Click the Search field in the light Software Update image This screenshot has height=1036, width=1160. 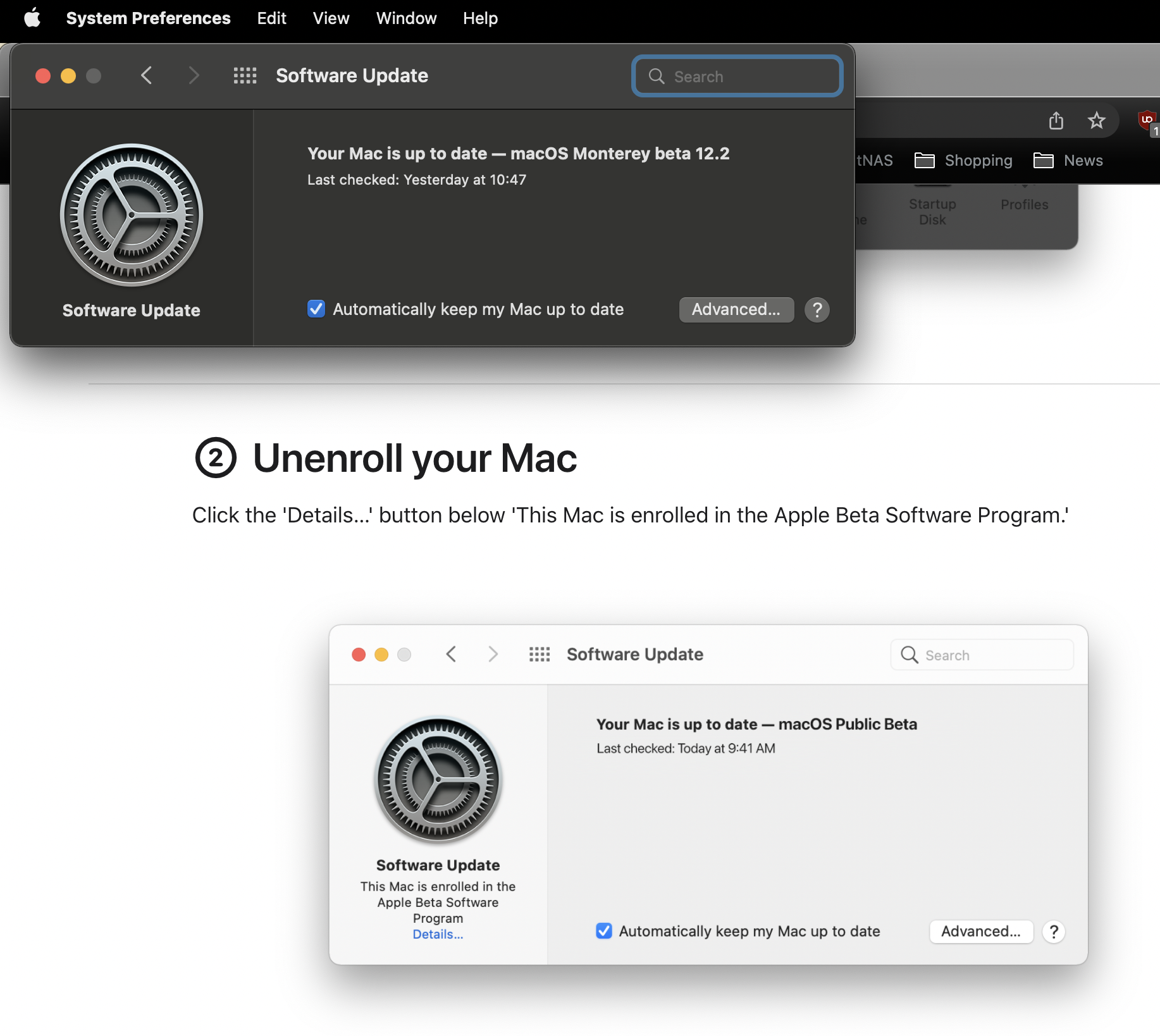[982, 655]
